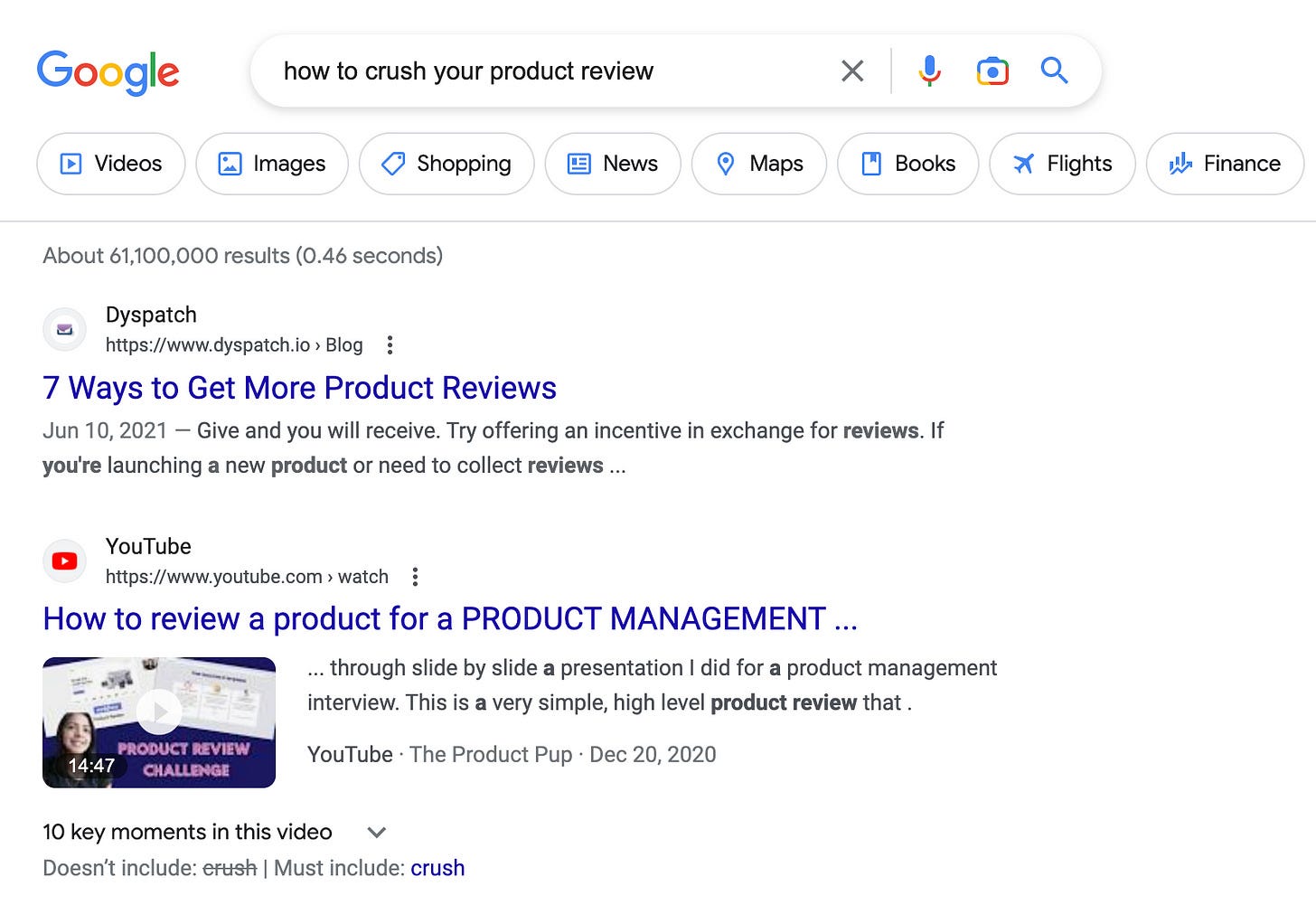Switch to the News tab
Viewport: 1316px width, 914px height.
(613, 164)
